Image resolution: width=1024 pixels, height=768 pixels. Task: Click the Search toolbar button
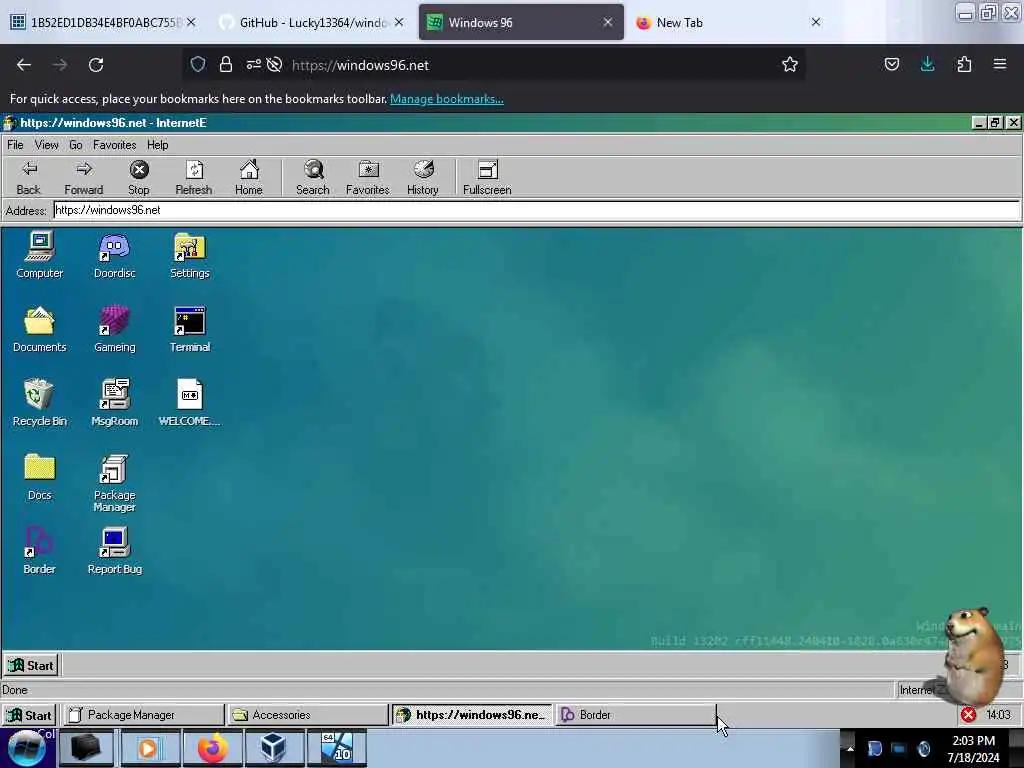[313, 178]
